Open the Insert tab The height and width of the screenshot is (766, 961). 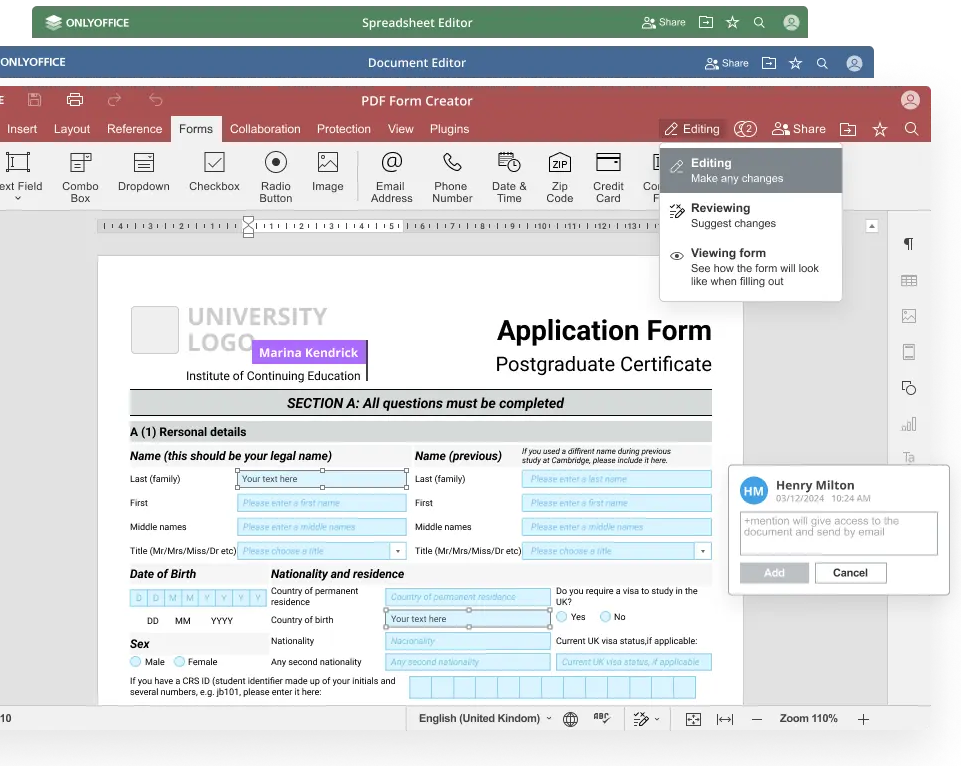point(22,129)
